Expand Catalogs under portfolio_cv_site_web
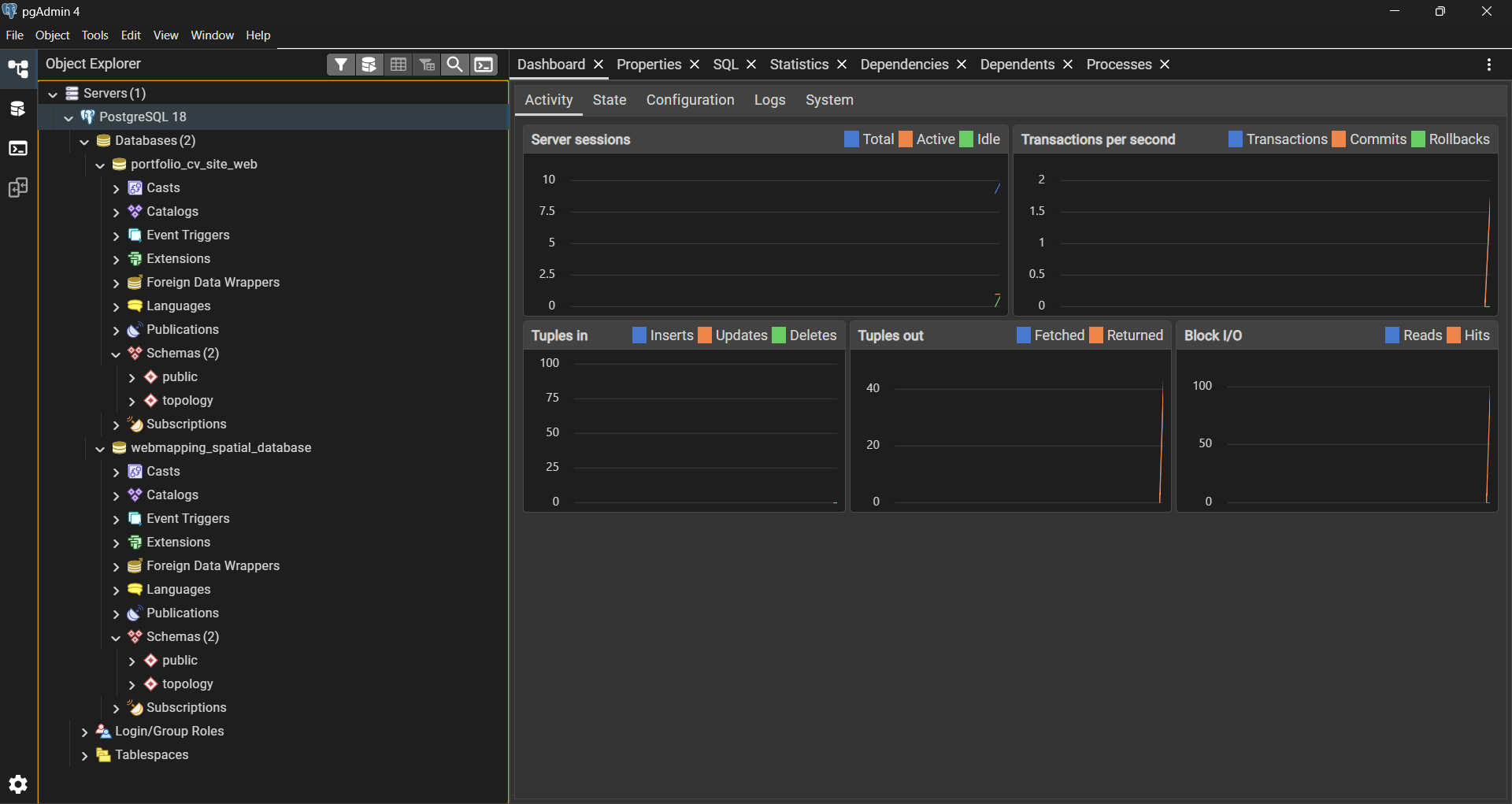 point(116,212)
